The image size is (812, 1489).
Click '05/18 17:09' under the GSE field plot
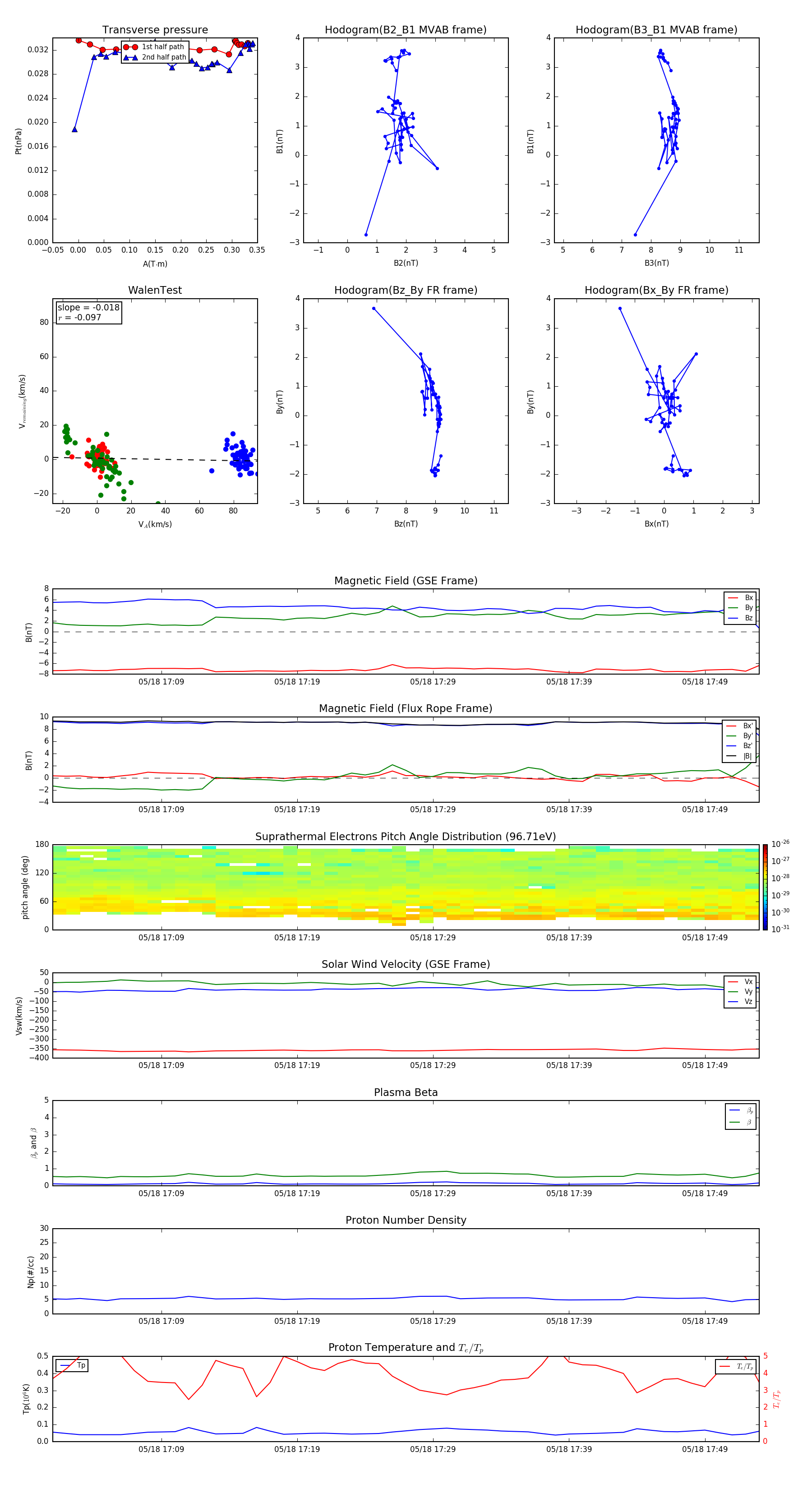click(x=161, y=682)
